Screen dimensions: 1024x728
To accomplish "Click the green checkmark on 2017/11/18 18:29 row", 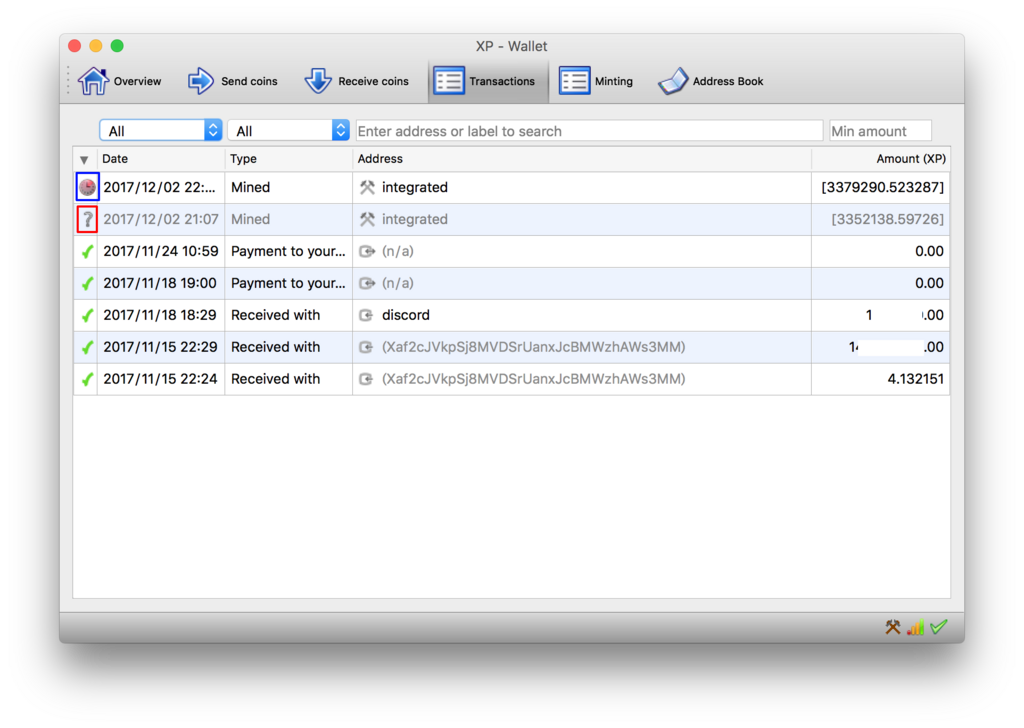I will point(87,315).
